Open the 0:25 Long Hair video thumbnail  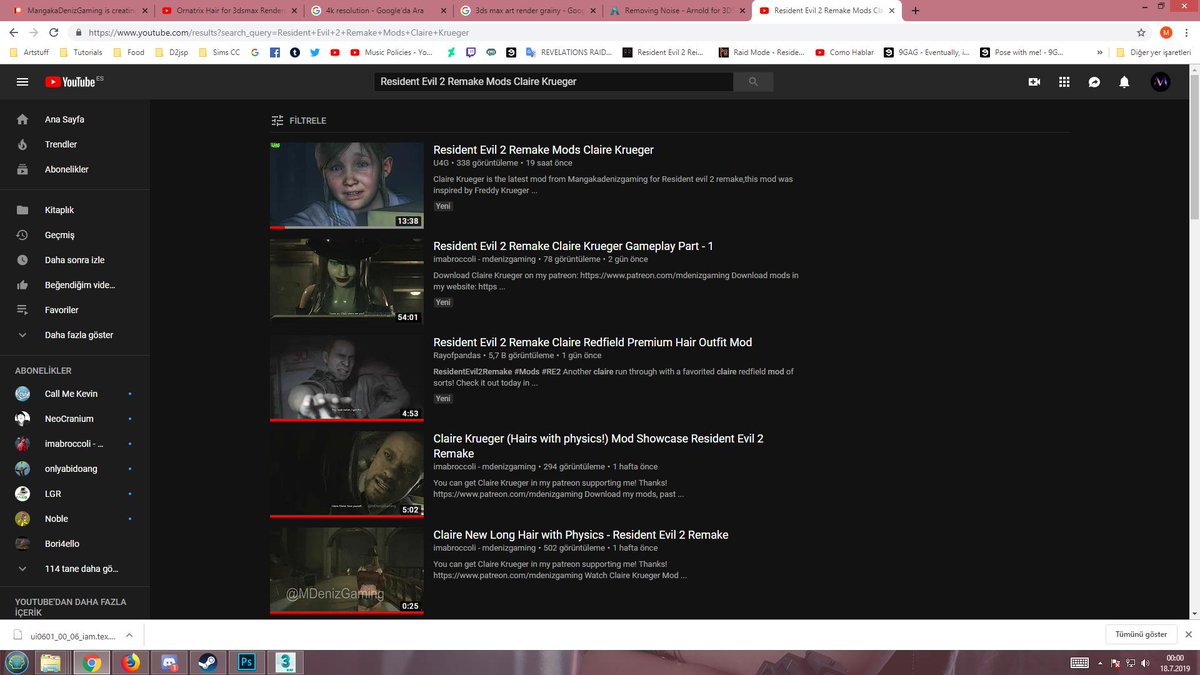tap(347, 570)
